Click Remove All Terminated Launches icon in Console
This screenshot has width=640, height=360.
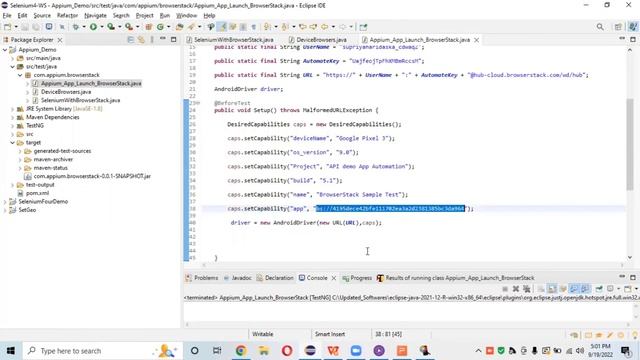(x=527, y=289)
